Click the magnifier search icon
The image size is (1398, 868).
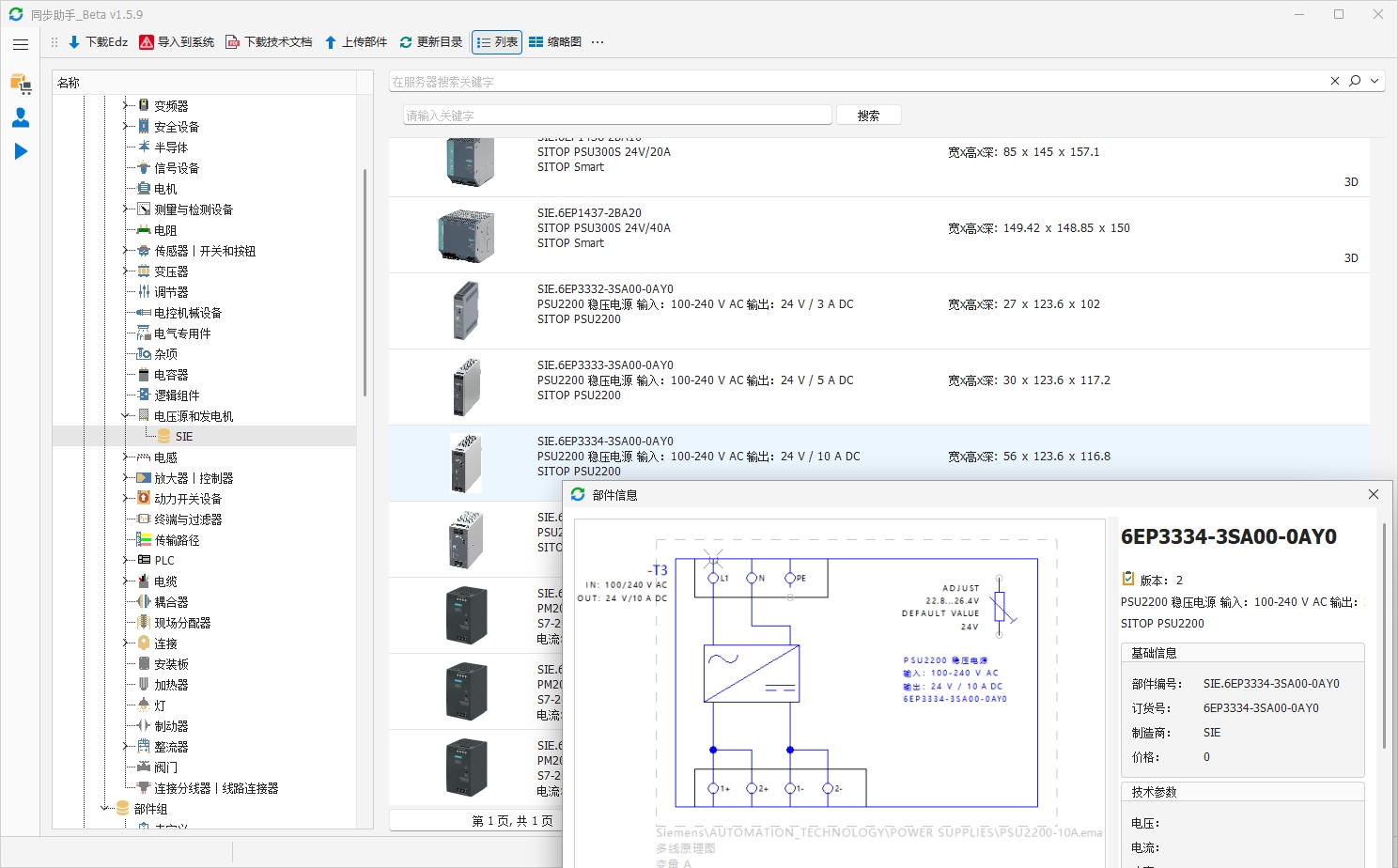pyautogui.click(x=1355, y=81)
